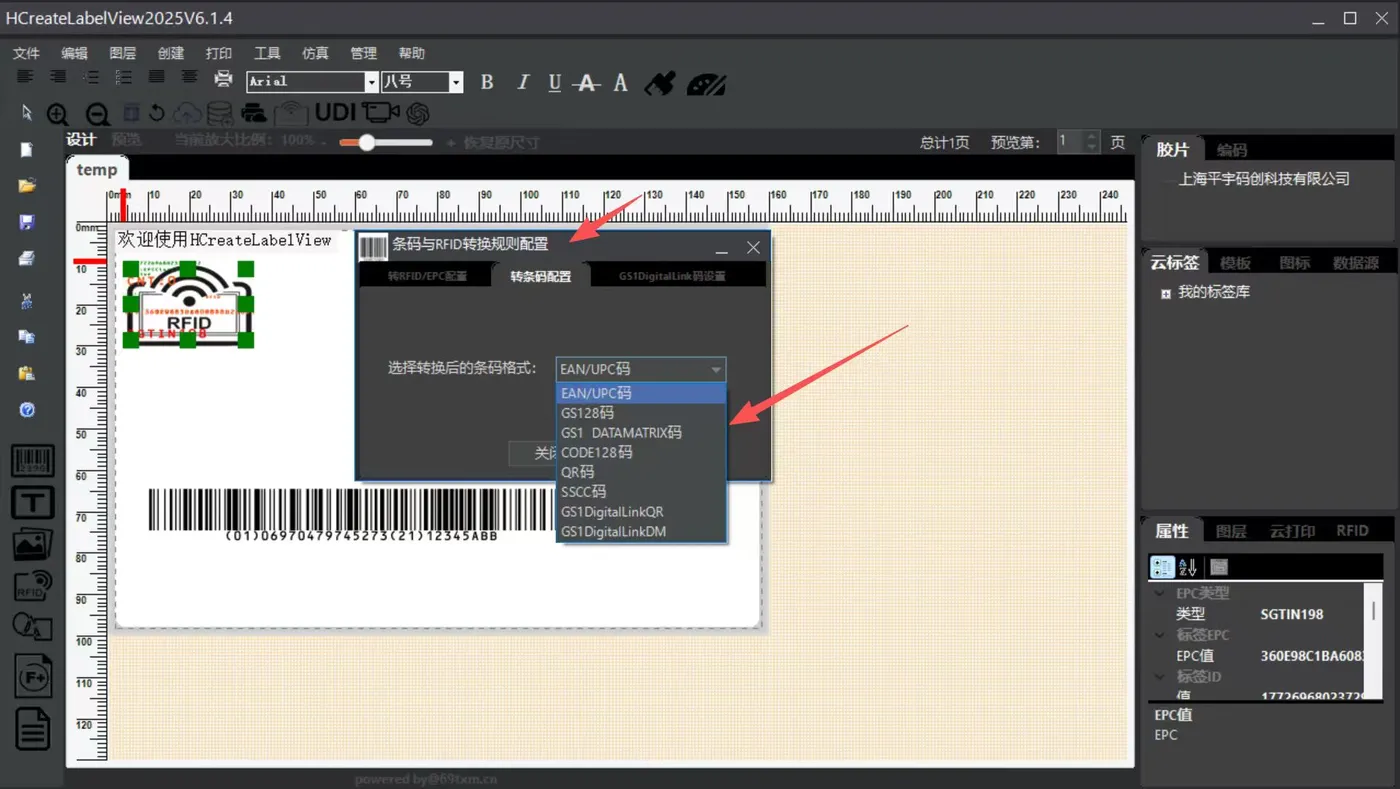Click the scissors cut icon
The height and width of the screenshot is (789, 1400).
(27, 301)
